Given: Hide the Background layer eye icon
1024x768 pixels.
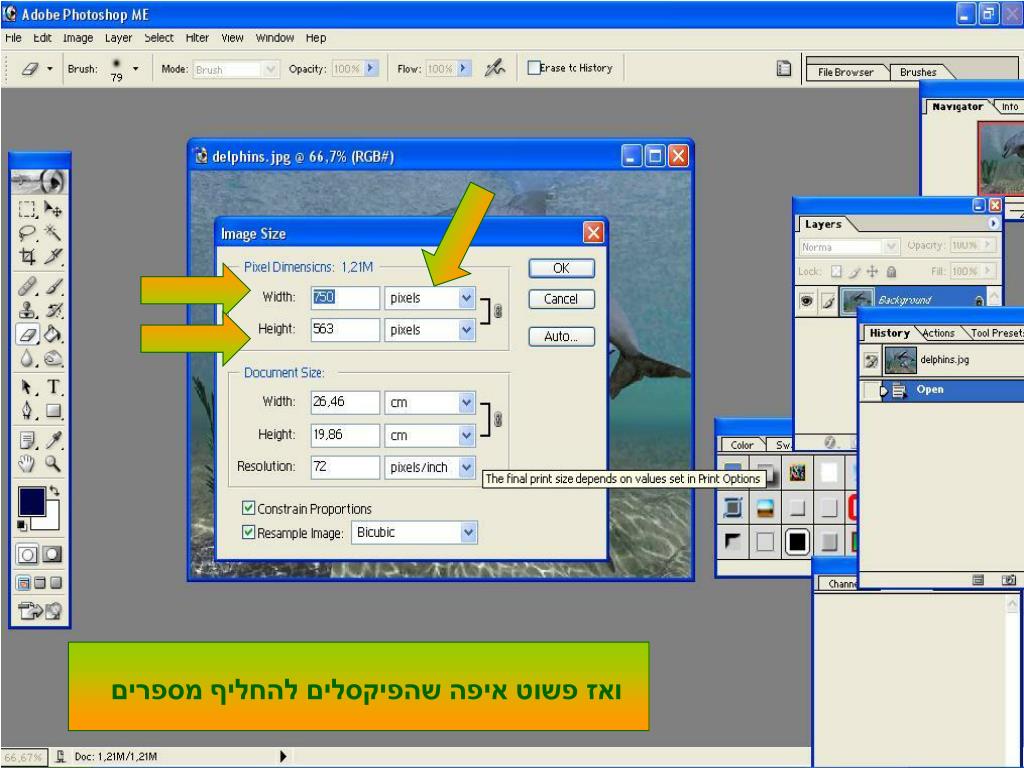Looking at the screenshot, I should point(807,300).
